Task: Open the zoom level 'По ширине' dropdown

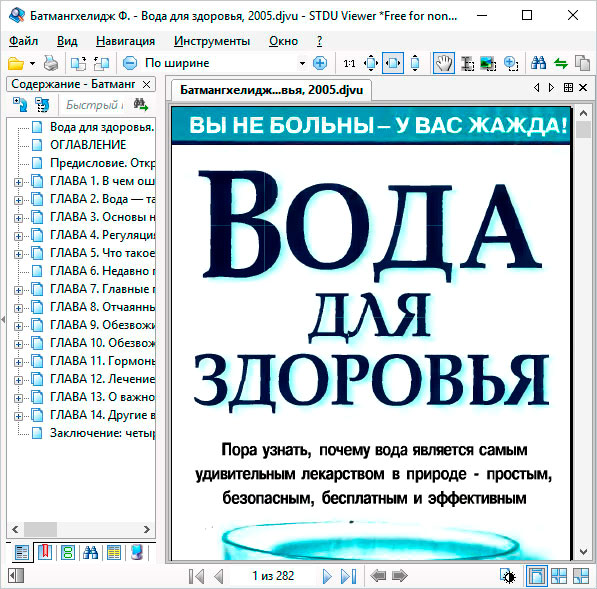Action: pos(302,63)
